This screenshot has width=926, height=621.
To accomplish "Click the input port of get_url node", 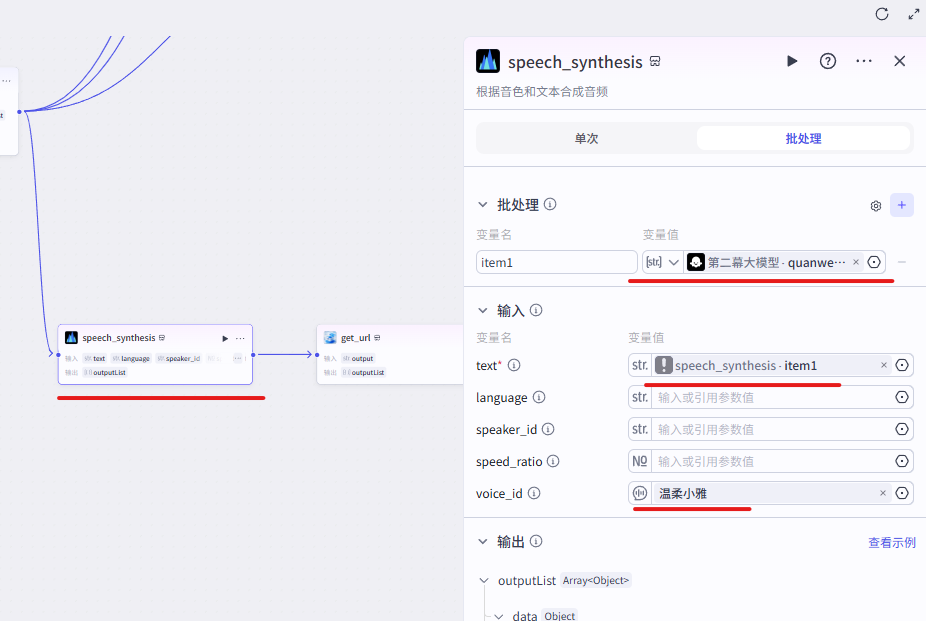I will [317, 355].
